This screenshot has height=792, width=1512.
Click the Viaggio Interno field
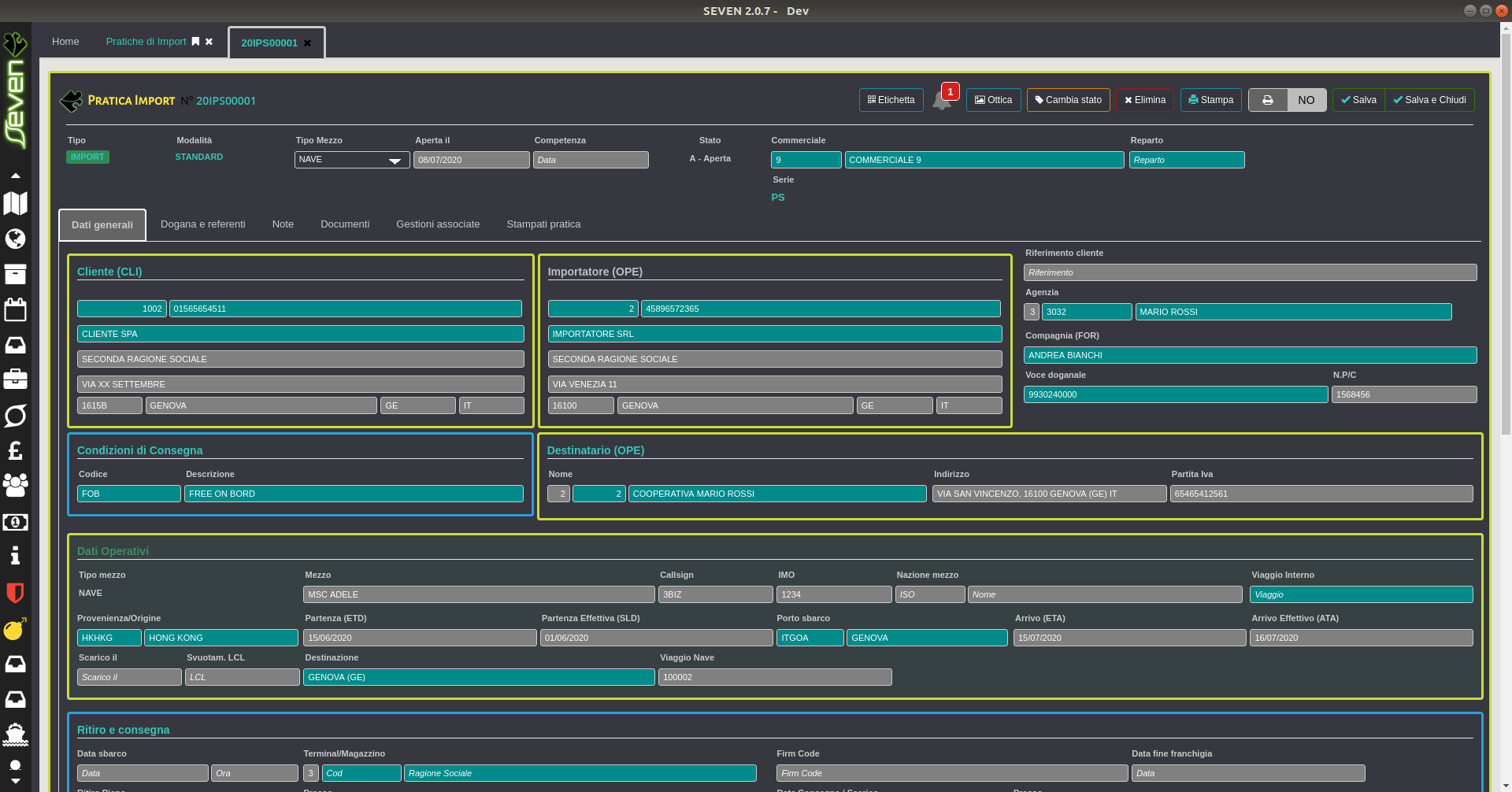(x=1361, y=594)
